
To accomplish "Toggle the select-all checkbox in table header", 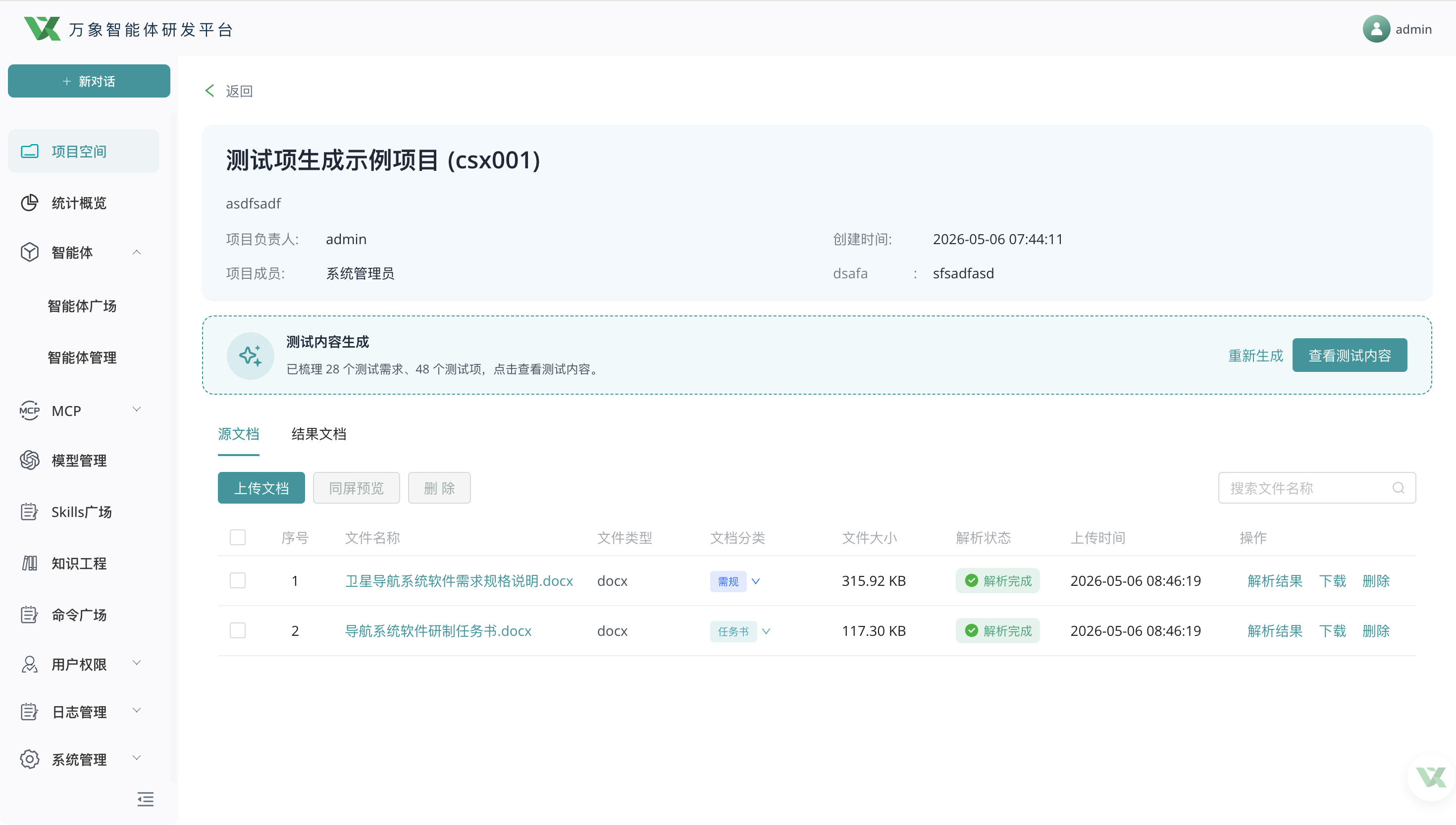I will point(238,537).
